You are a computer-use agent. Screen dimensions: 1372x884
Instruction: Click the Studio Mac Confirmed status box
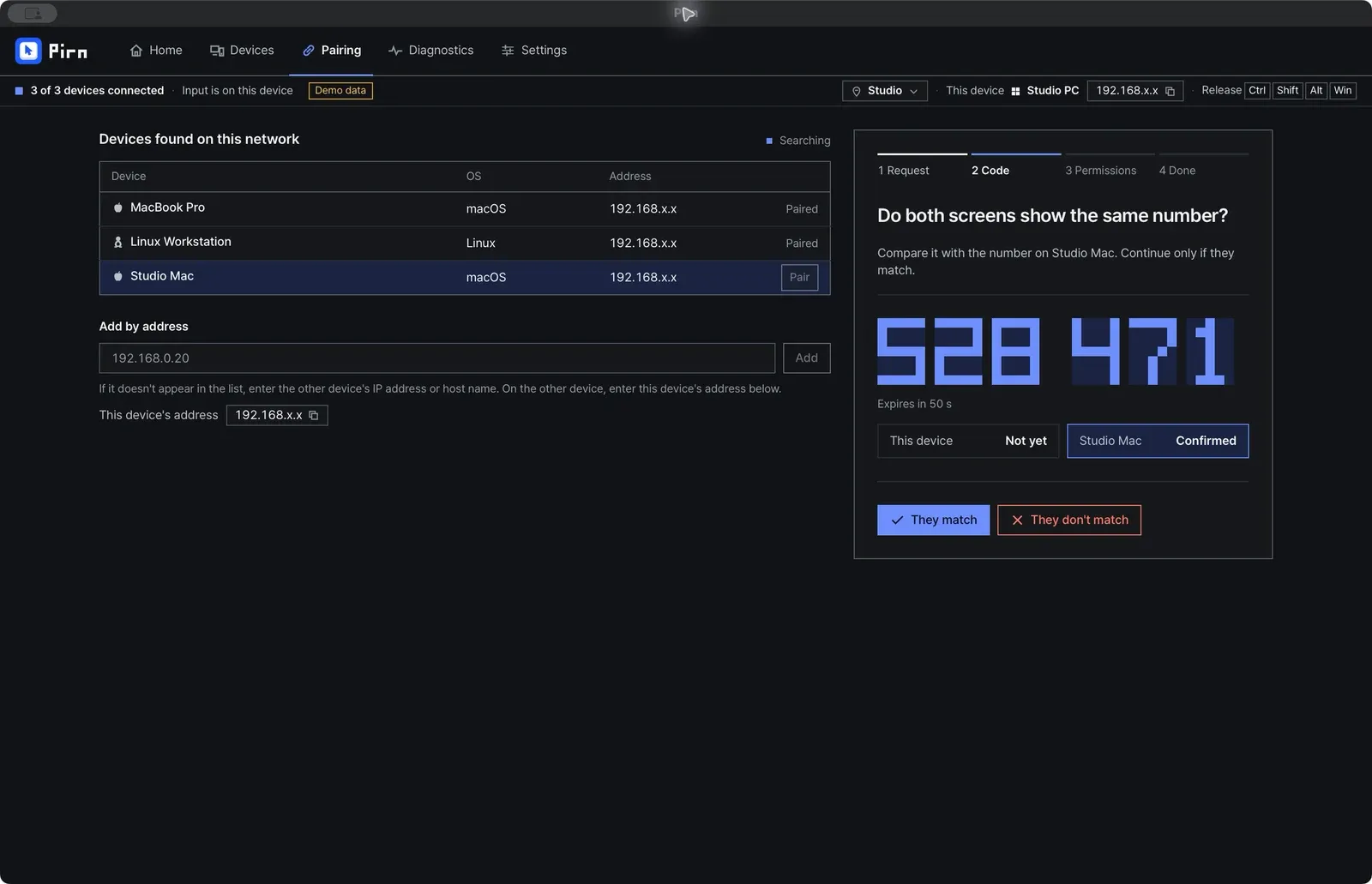[x=1158, y=442]
